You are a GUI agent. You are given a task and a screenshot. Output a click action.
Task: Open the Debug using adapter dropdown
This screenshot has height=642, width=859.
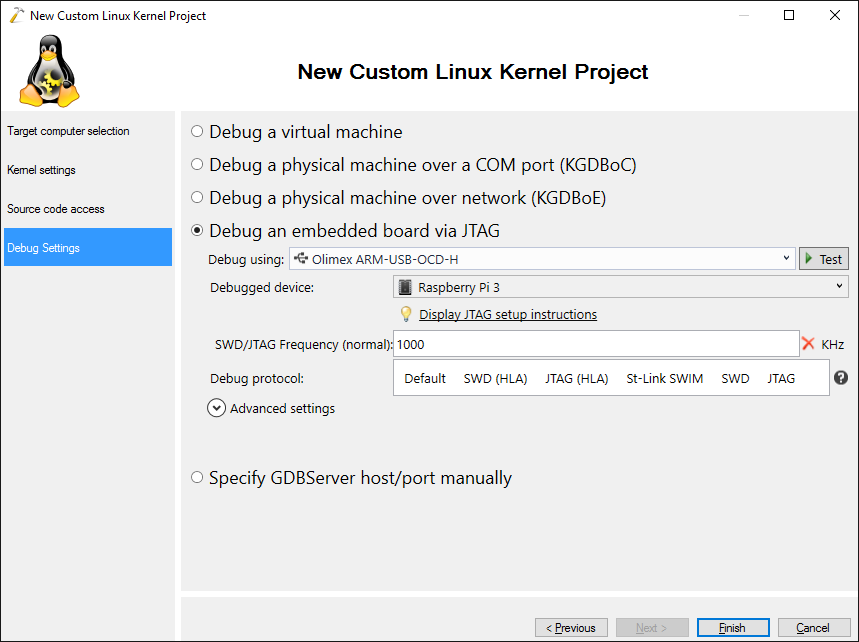542,259
